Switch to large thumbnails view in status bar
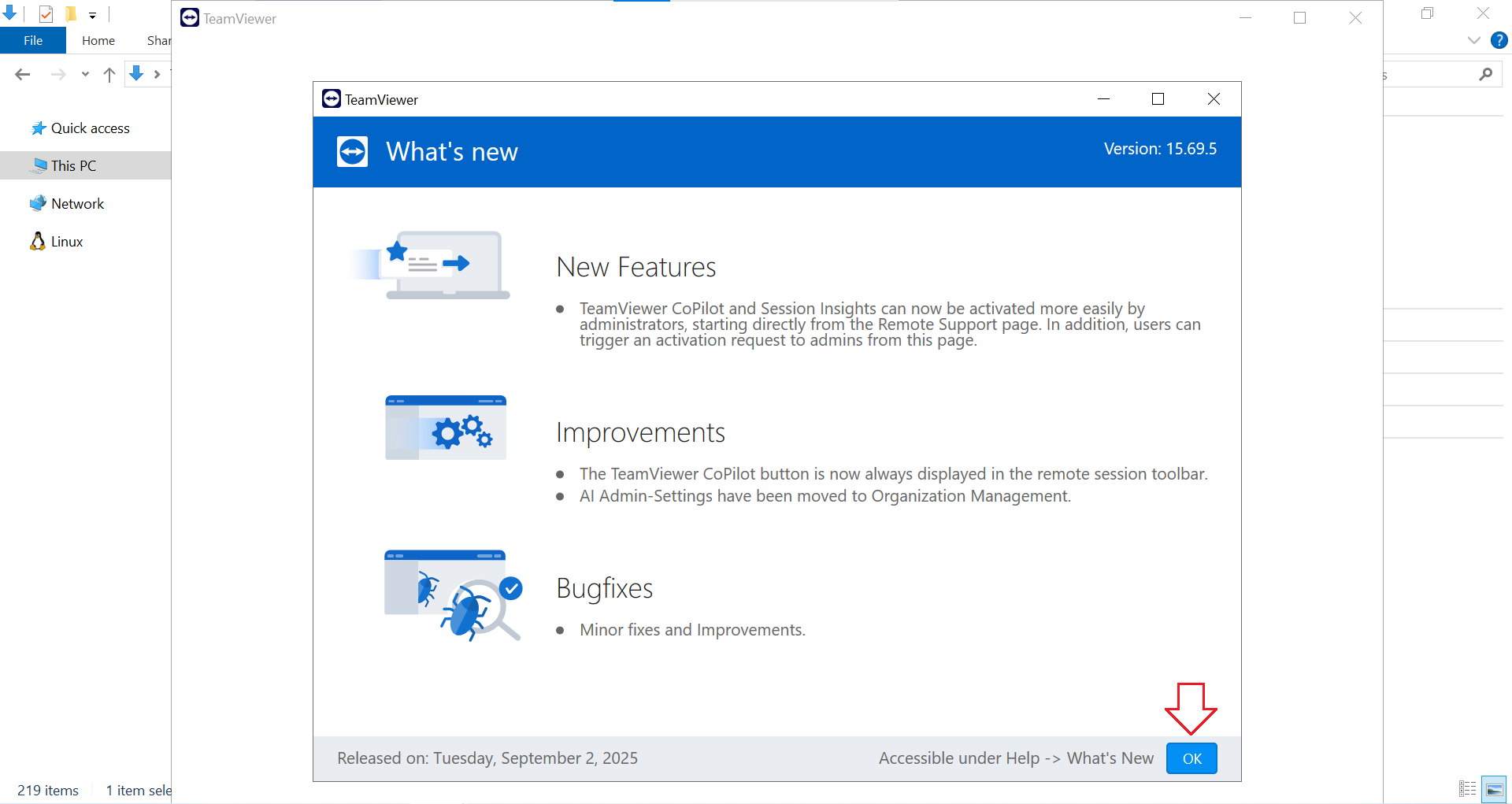The width and height of the screenshot is (1512, 804). pos(1494,788)
